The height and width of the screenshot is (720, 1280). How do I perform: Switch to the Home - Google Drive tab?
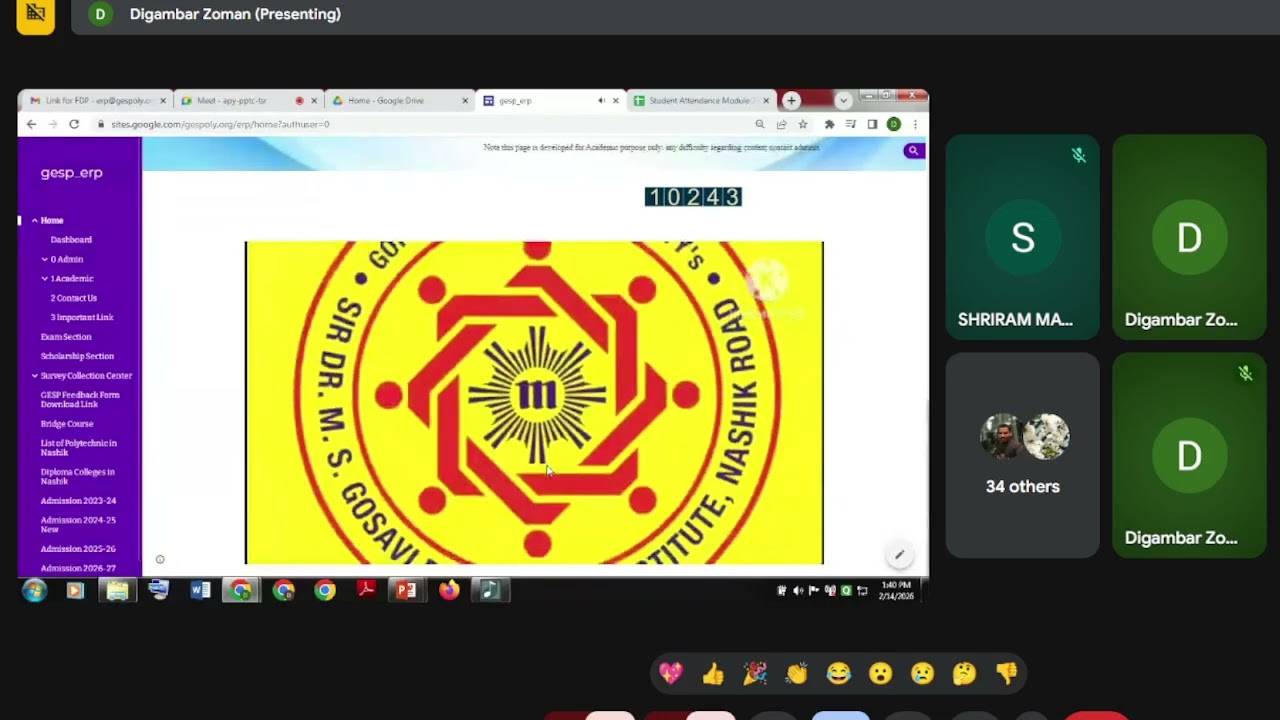[x=399, y=100]
